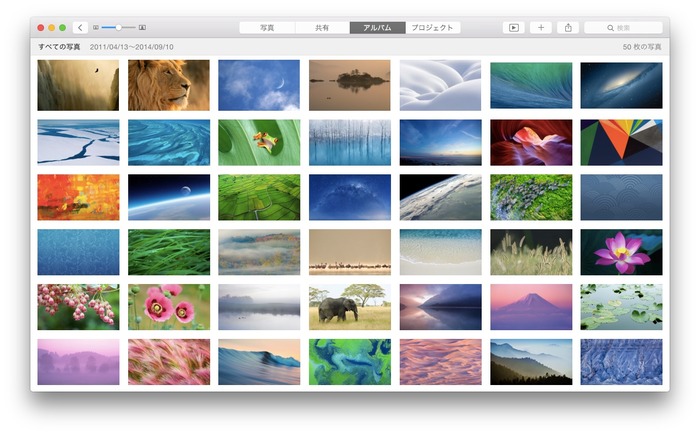The width and height of the screenshot is (700, 435).
Task: Select the pink berries branch photo
Action: [x=78, y=307]
